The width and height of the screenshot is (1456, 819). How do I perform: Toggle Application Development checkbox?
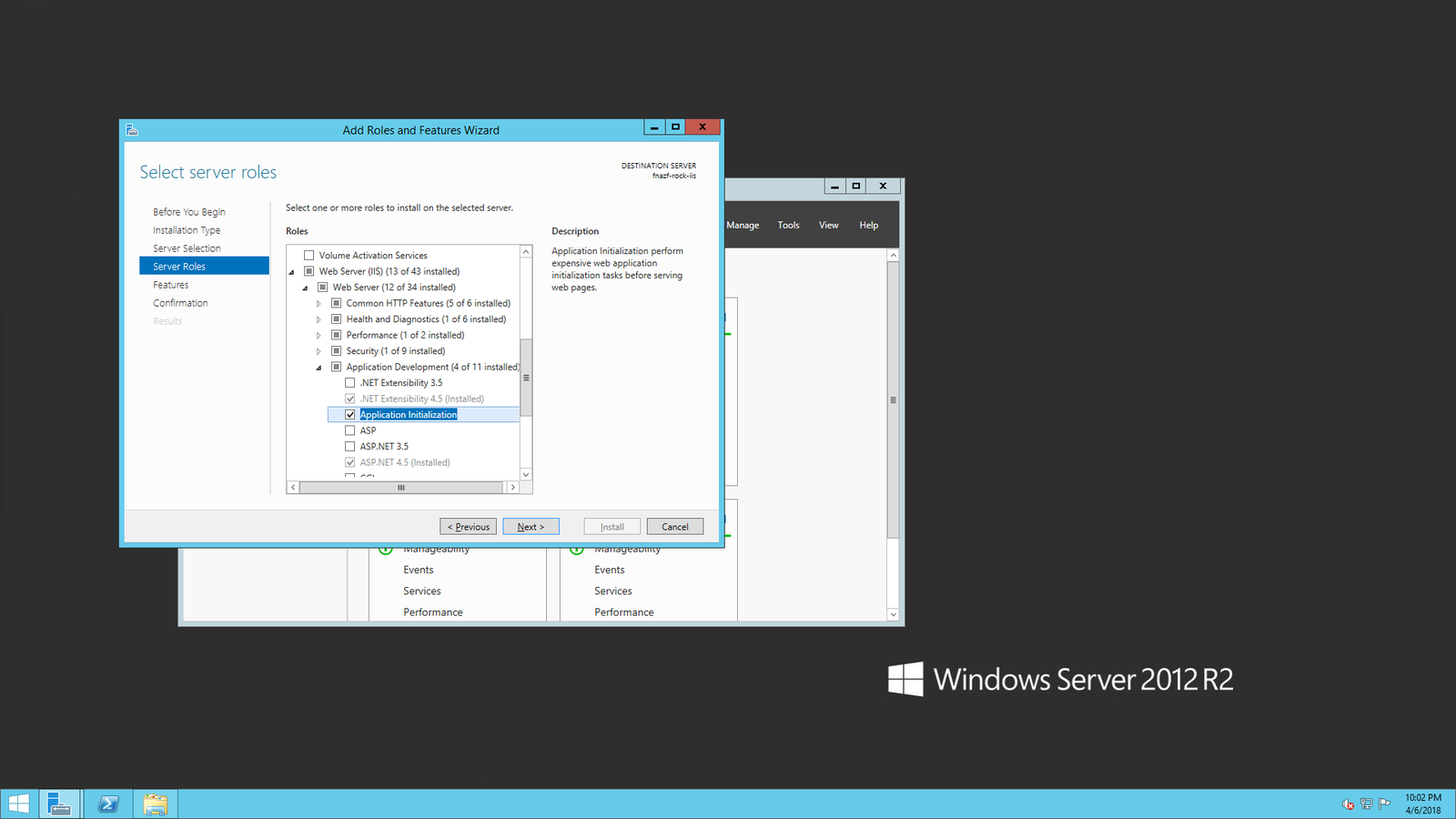point(336,367)
